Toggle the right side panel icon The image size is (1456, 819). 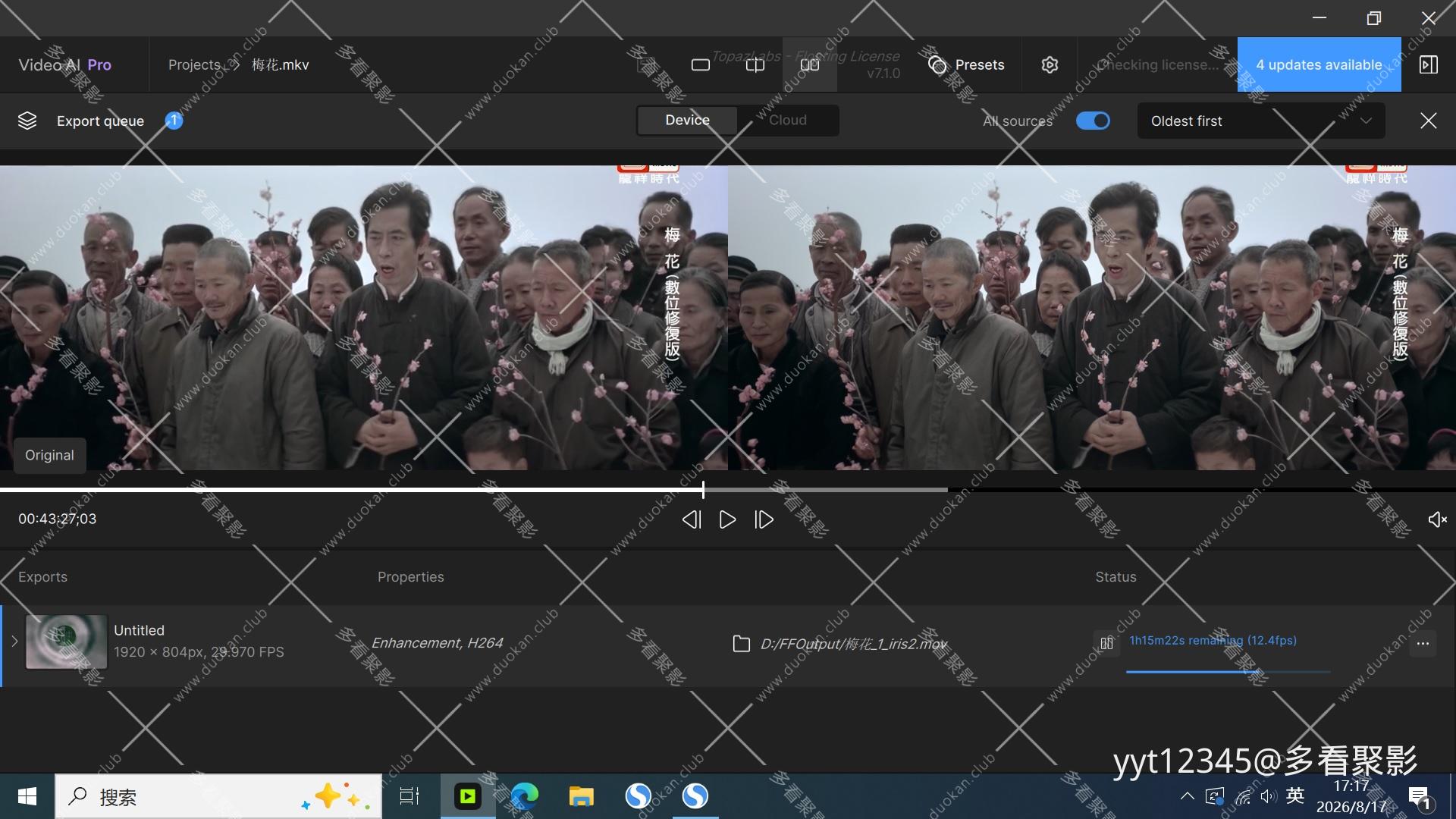tap(1429, 64)
